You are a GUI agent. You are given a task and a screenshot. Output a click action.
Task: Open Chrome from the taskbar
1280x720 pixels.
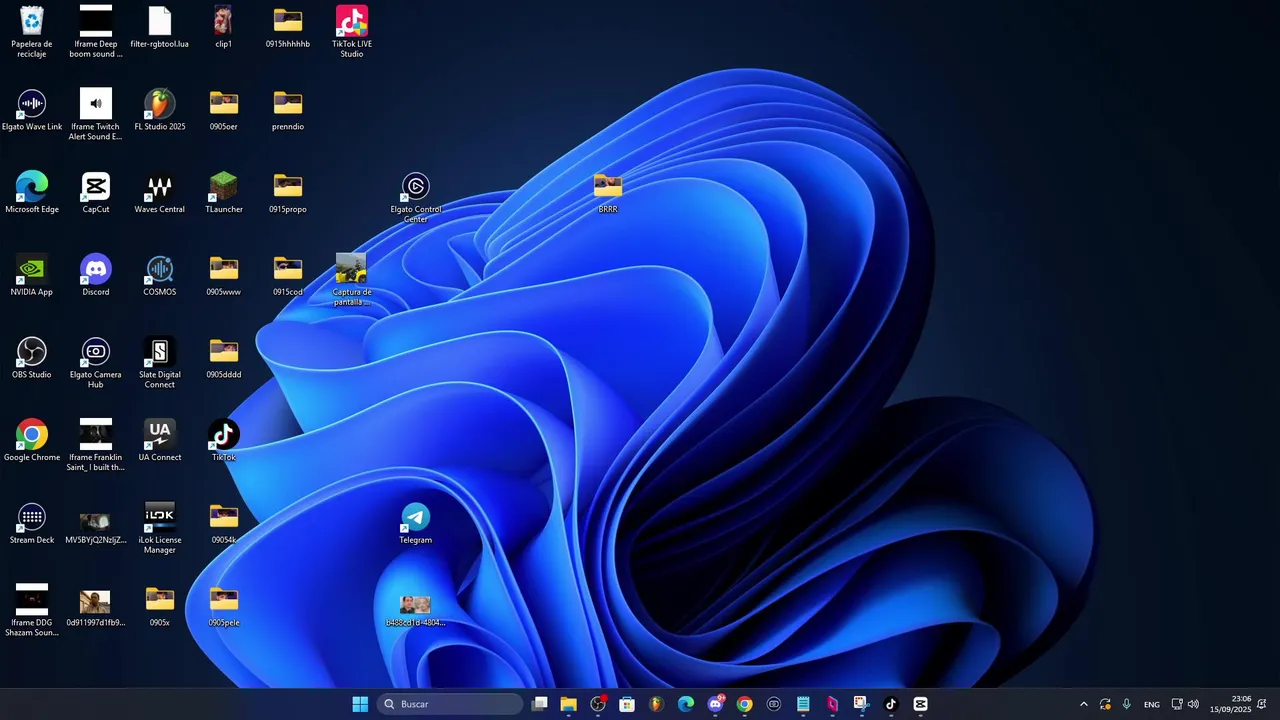click(x=744, y=704)
